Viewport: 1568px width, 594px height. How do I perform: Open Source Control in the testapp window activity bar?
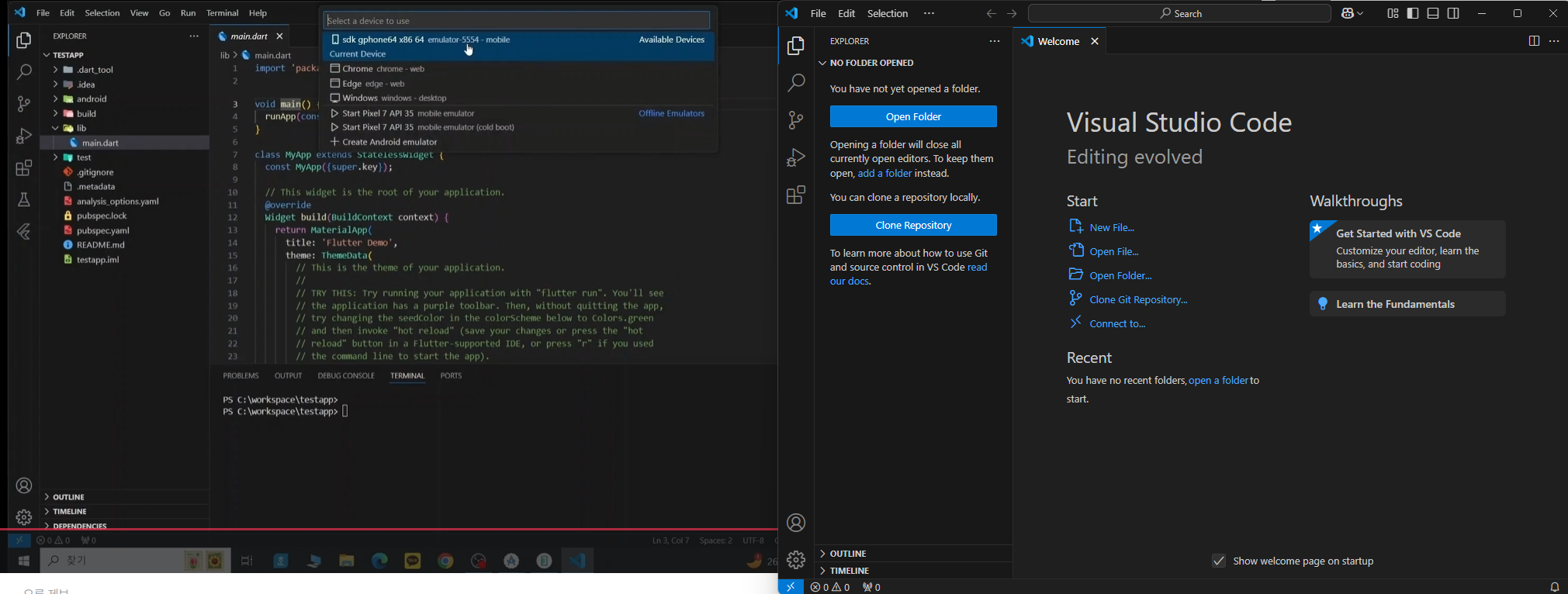(24, 104)
